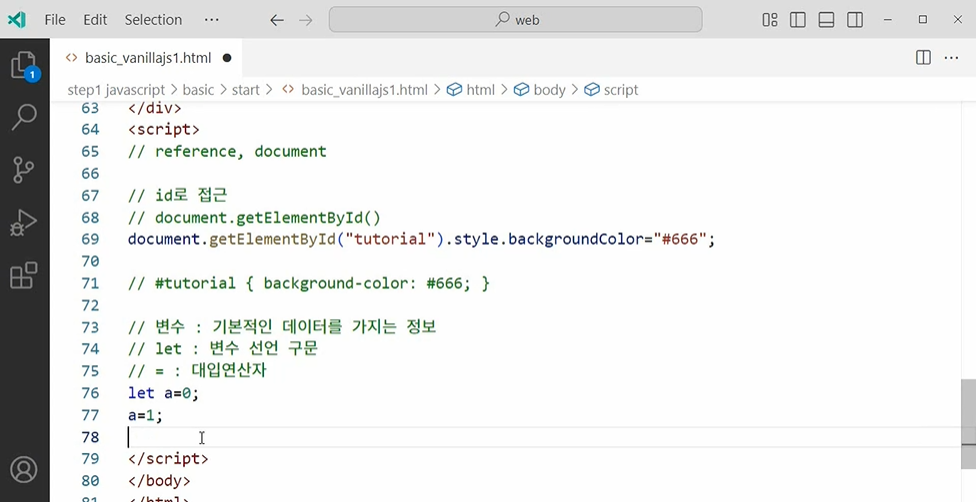The image size is (976, 502).
Task: Expand hidden menus with title bar ellipsis
Action: coord(212,20)
